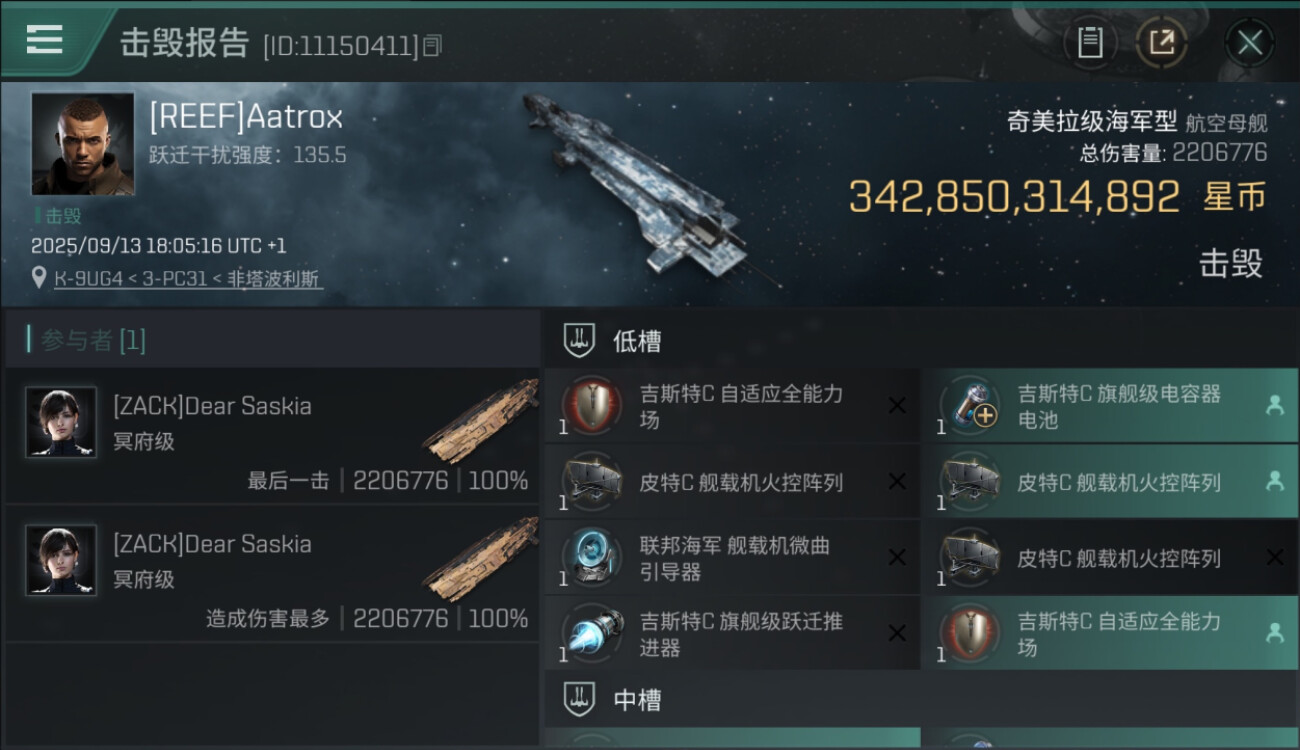Click the location pin icon

tap(39, 278)
